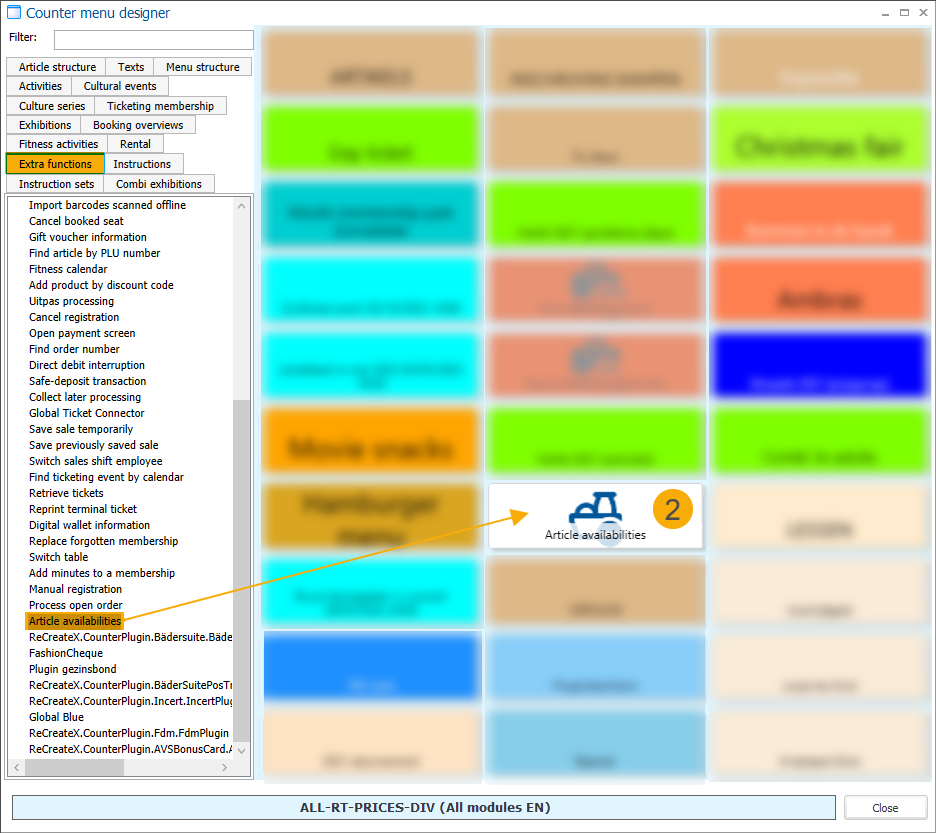Click into the Filter text field

[x=153, y=39]
